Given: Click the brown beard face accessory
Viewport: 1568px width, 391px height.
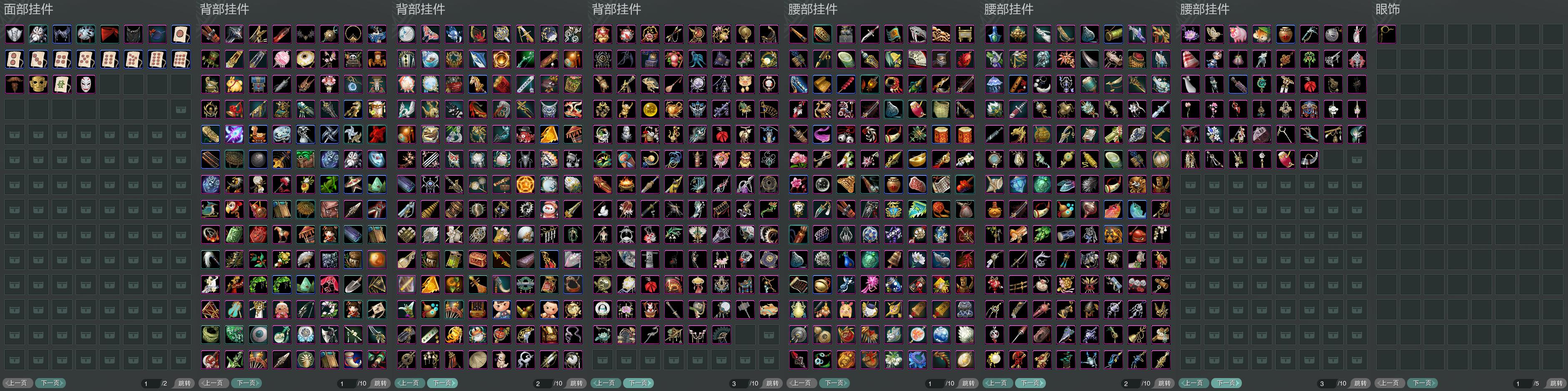Looking at the screenshot, I should [15, 84].
